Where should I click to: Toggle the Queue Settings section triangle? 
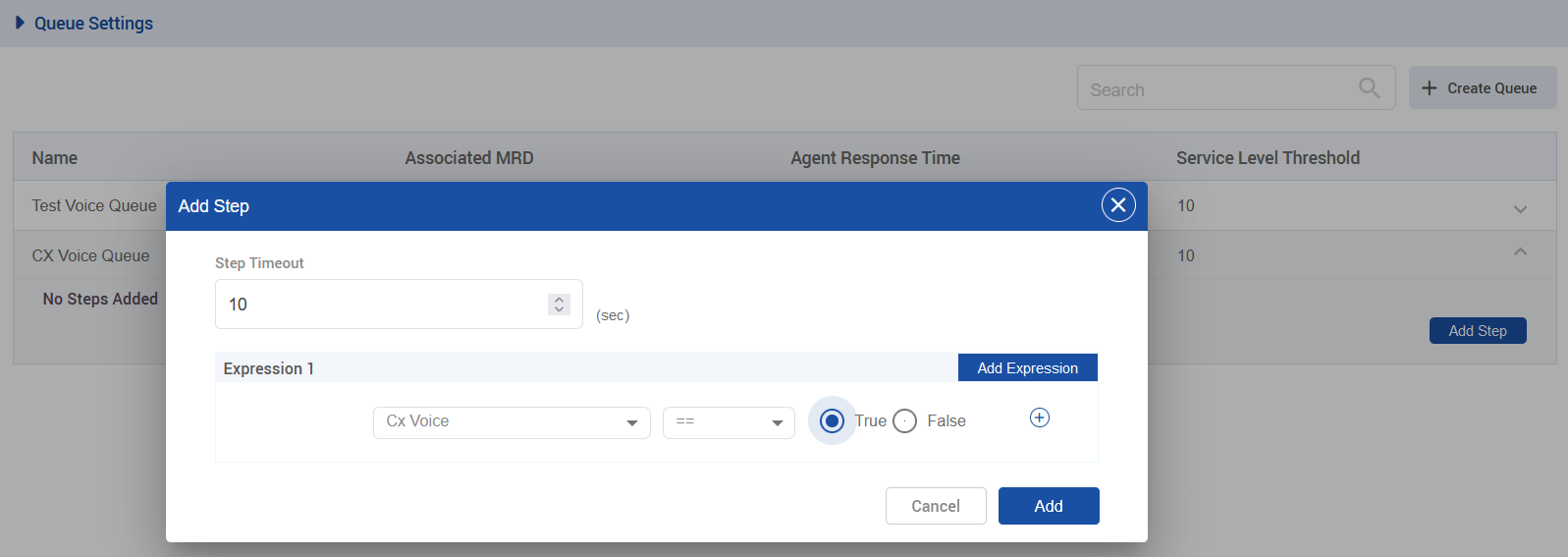[x=20, y=23]
